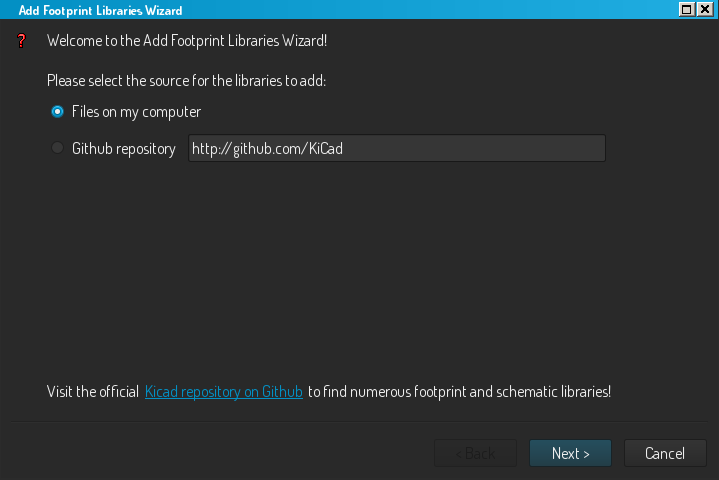
Task: Focus the Github URL input field
Action: tap(396, 148)
